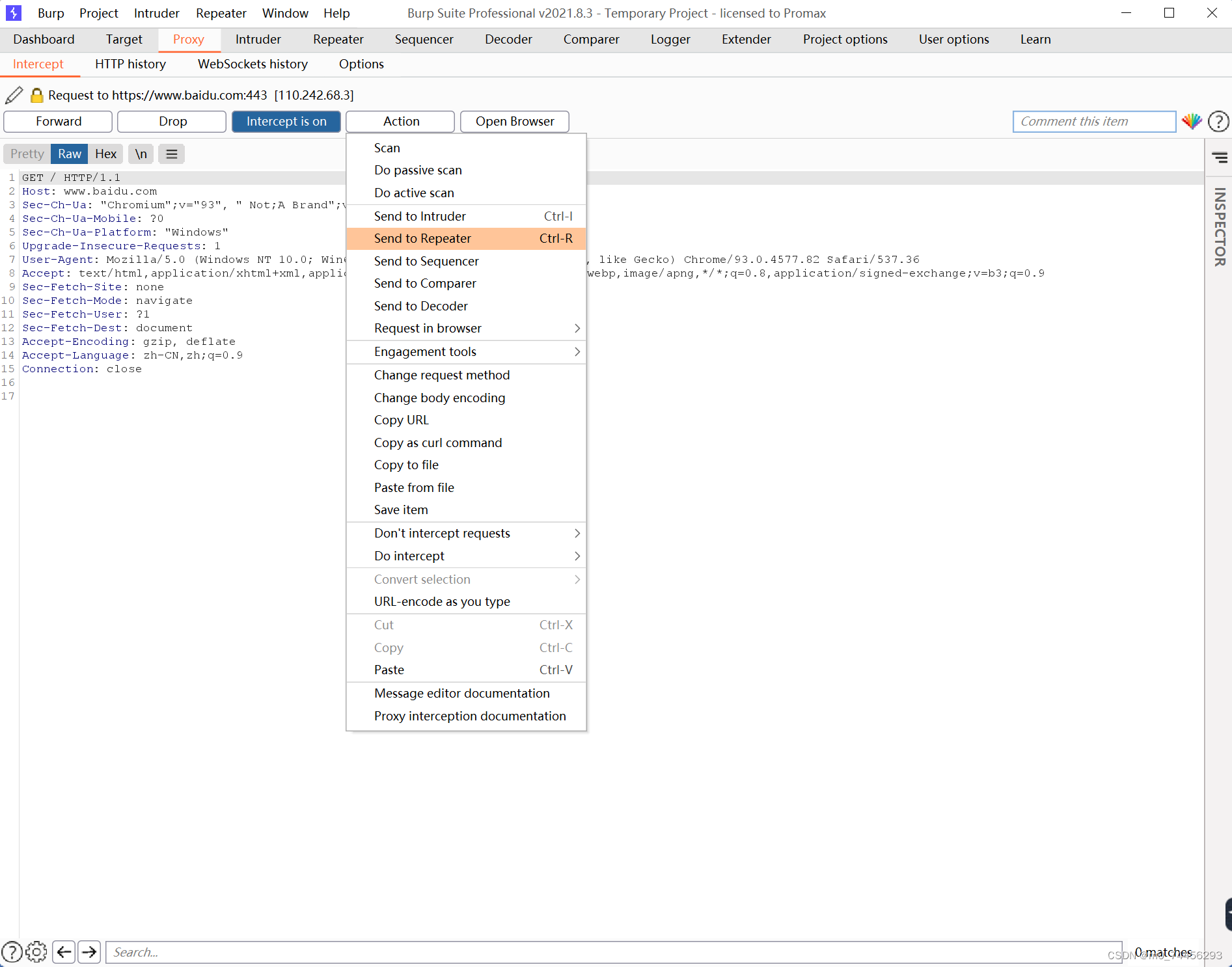Select Copy URL menu entry

click(466, 420)
